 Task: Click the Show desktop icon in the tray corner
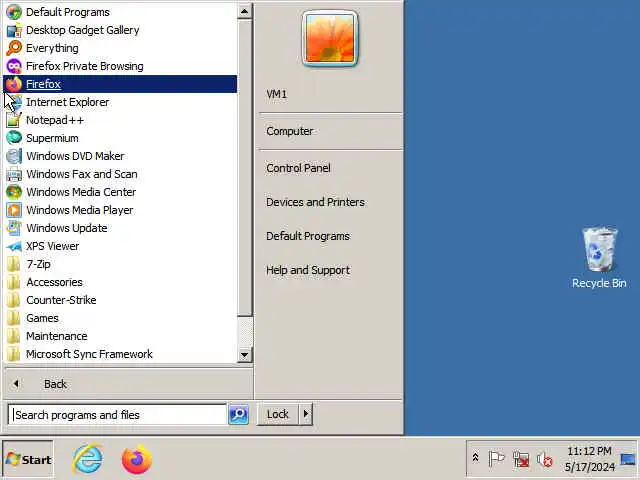[x=628, y=459]
